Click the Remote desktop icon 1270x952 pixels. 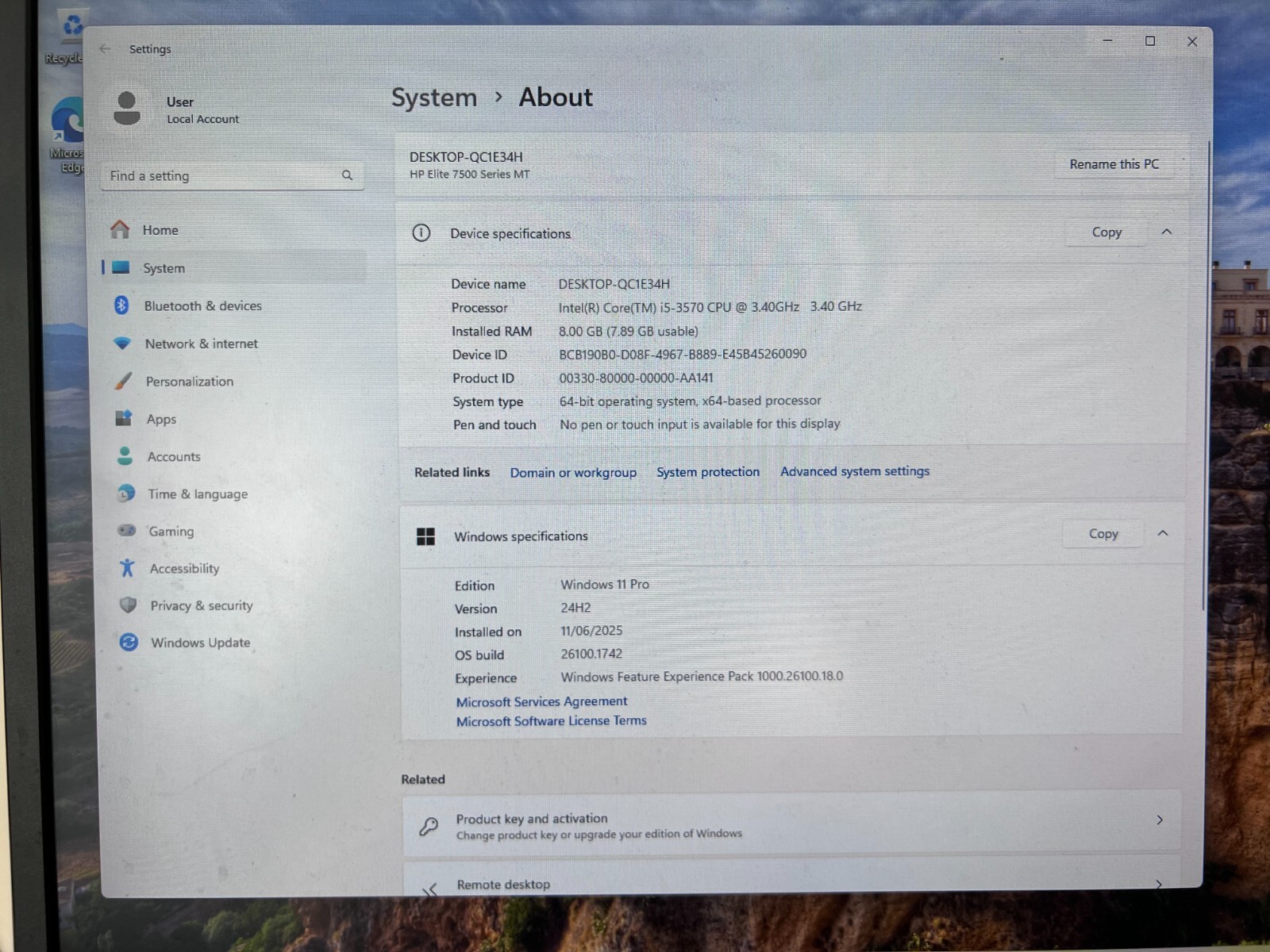pos(429,889)
